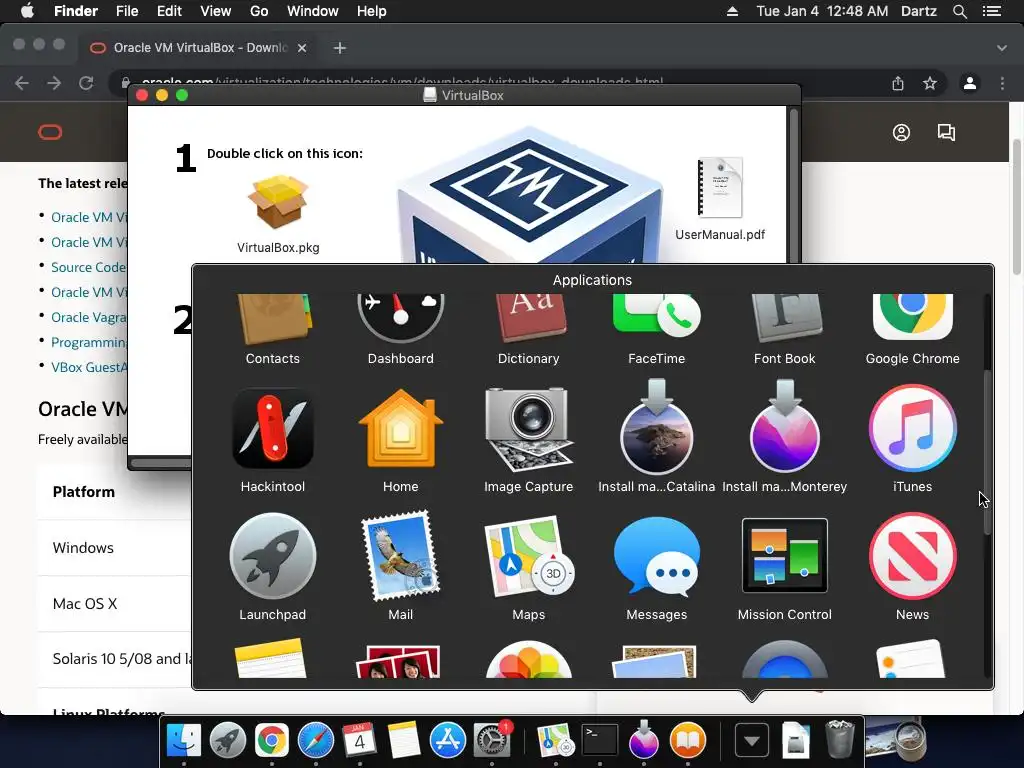Open the Edit menu

169,11
